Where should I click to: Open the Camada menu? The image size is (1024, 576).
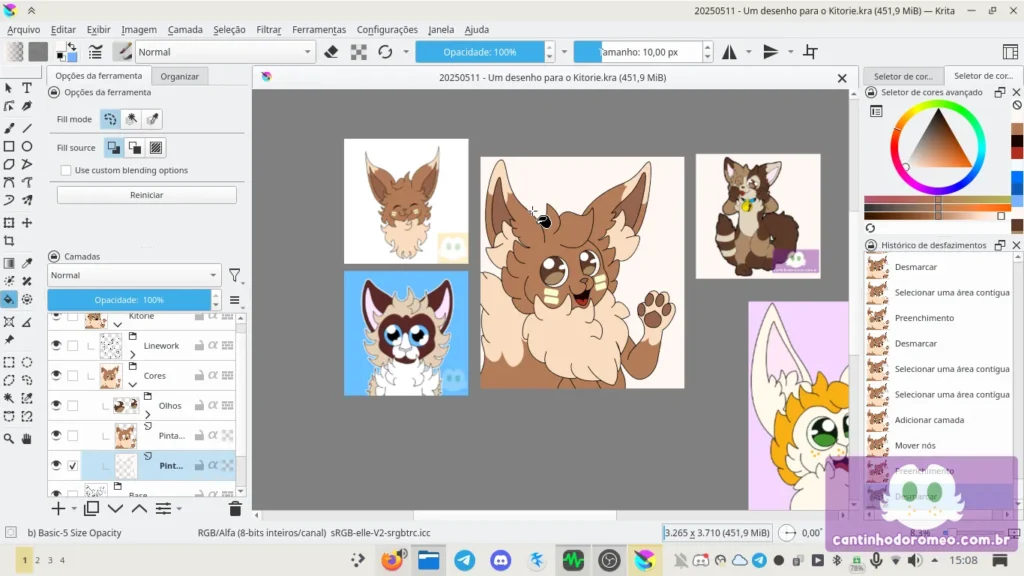pyautogui.click(x=185, y=29)
